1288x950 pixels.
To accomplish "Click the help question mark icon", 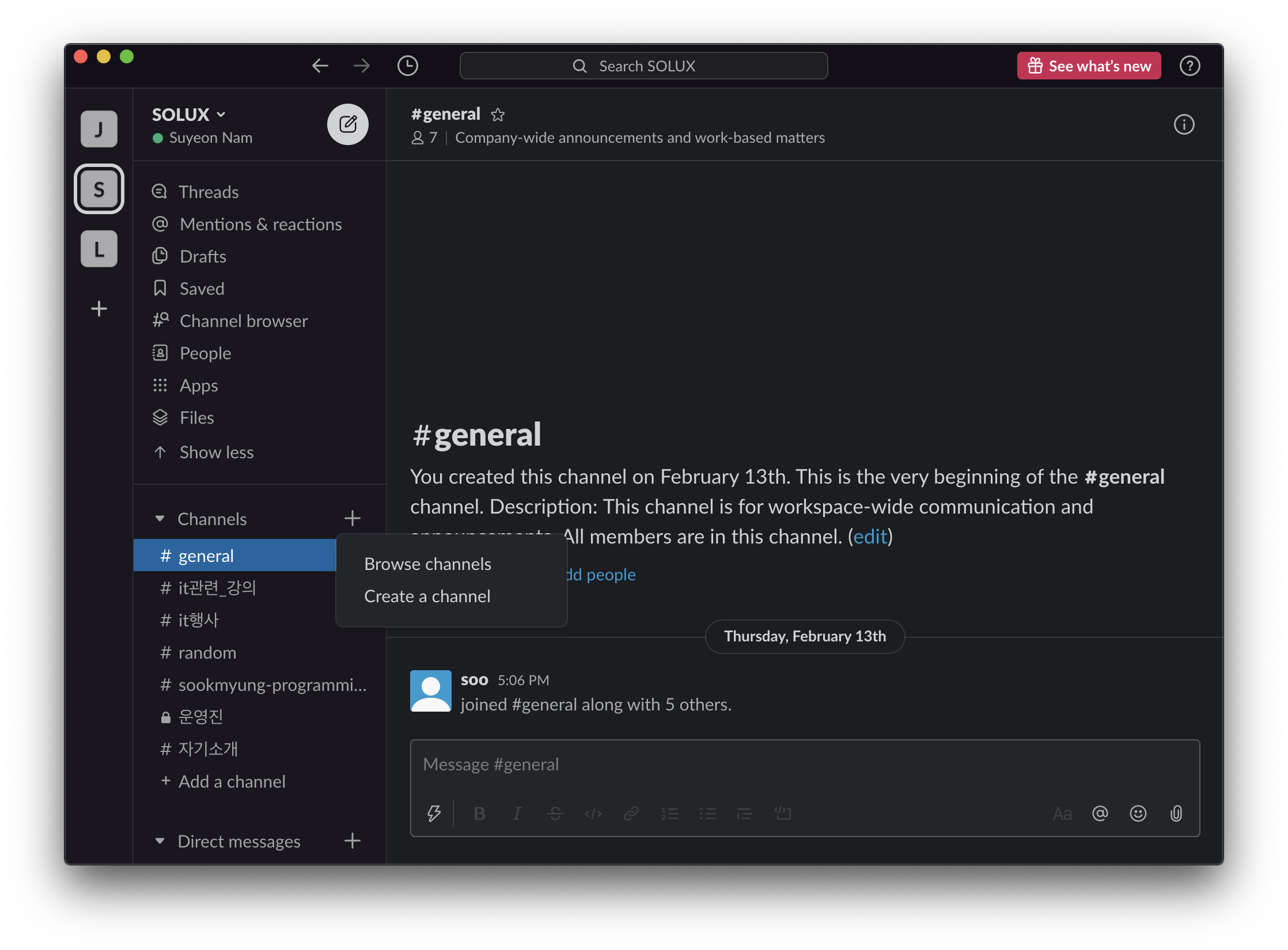I will 1189,66.
